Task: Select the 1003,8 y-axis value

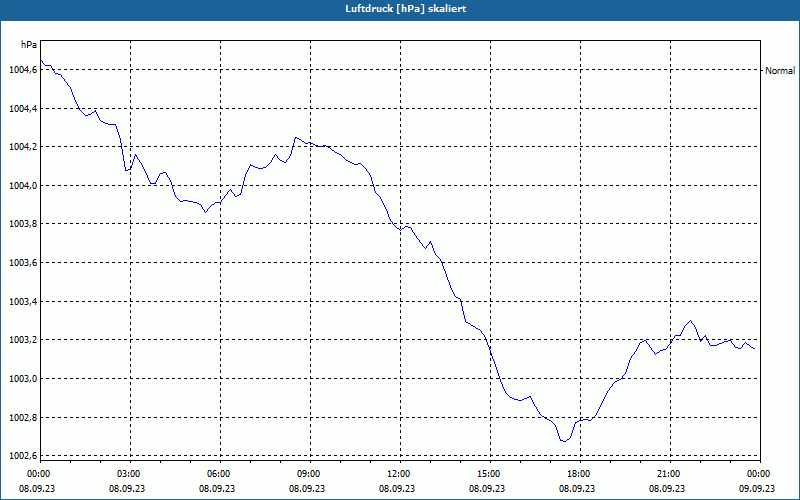Action: click(x=23, y=224)
